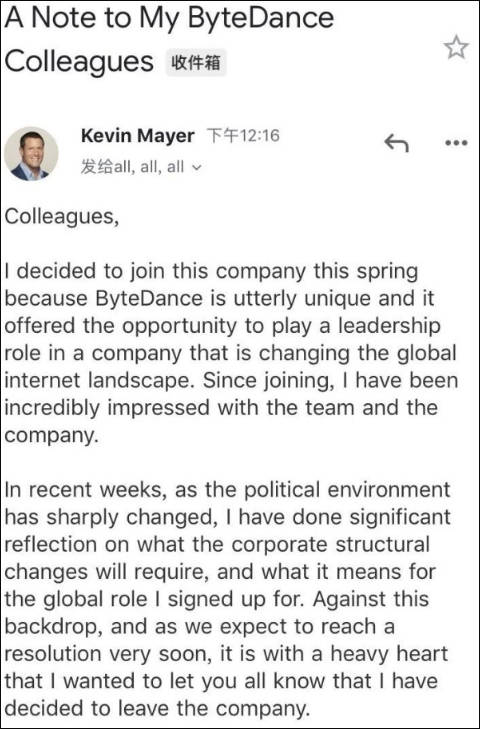The image size is (480, 729).
Task: Expand recipient details chevron after 'all, all, all'
Action: 197,167
